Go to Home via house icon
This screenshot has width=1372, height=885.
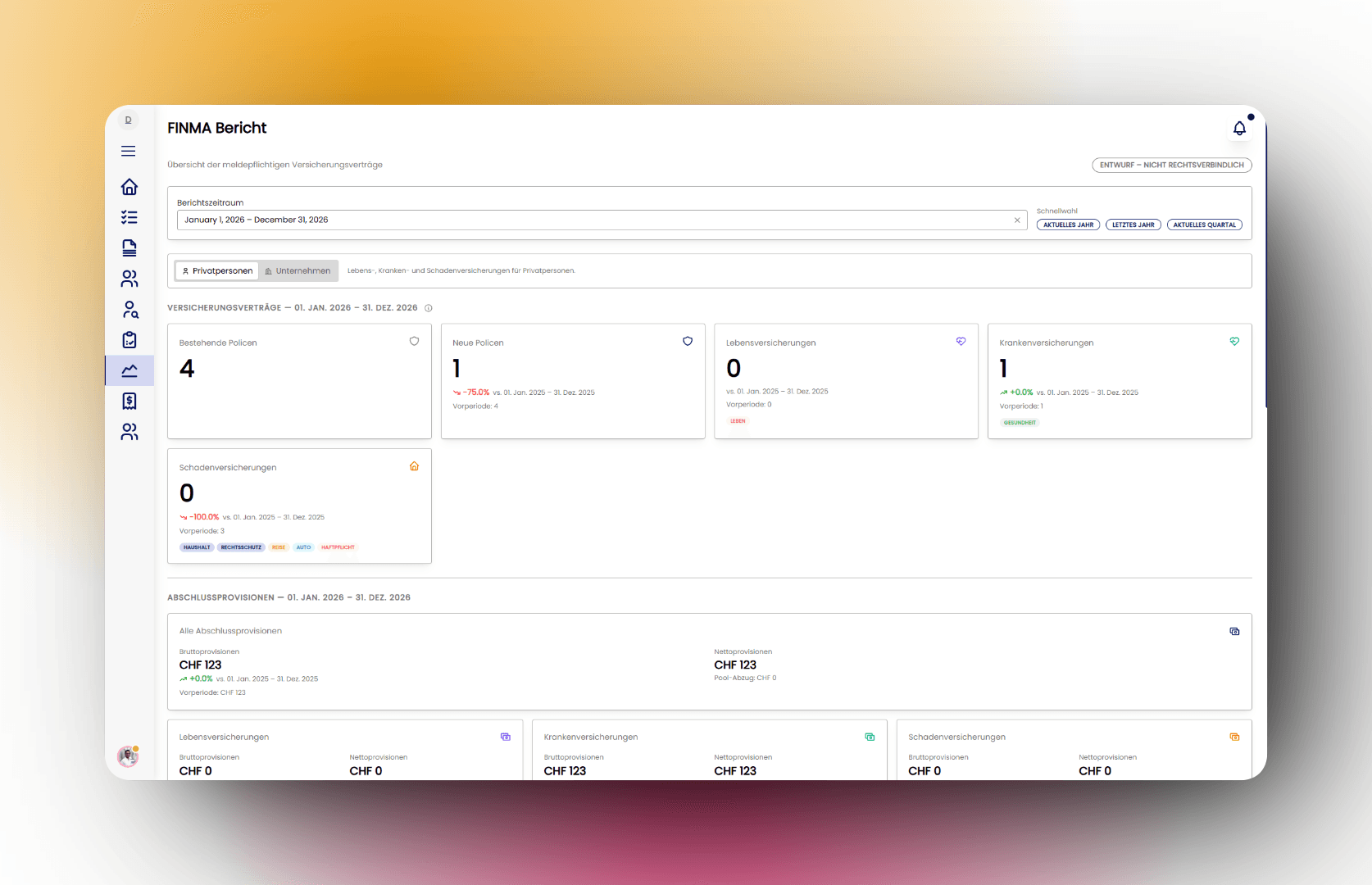pyautogui.click(x=129, y=187)
